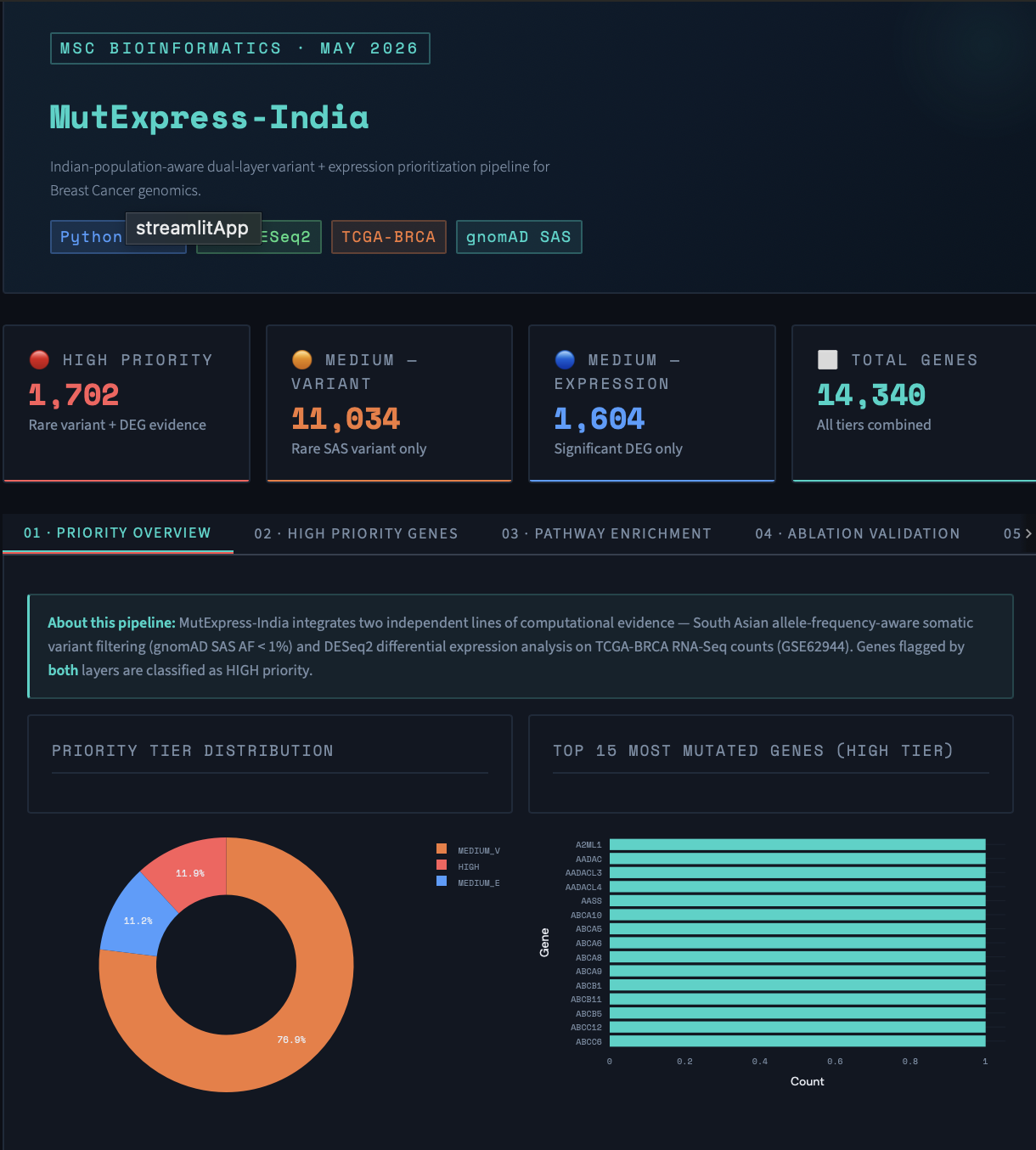Viewport: 1036px width, 1150px height.
Task: Click the ABCB1 gene axis label
Action: (x=588, y=985)
